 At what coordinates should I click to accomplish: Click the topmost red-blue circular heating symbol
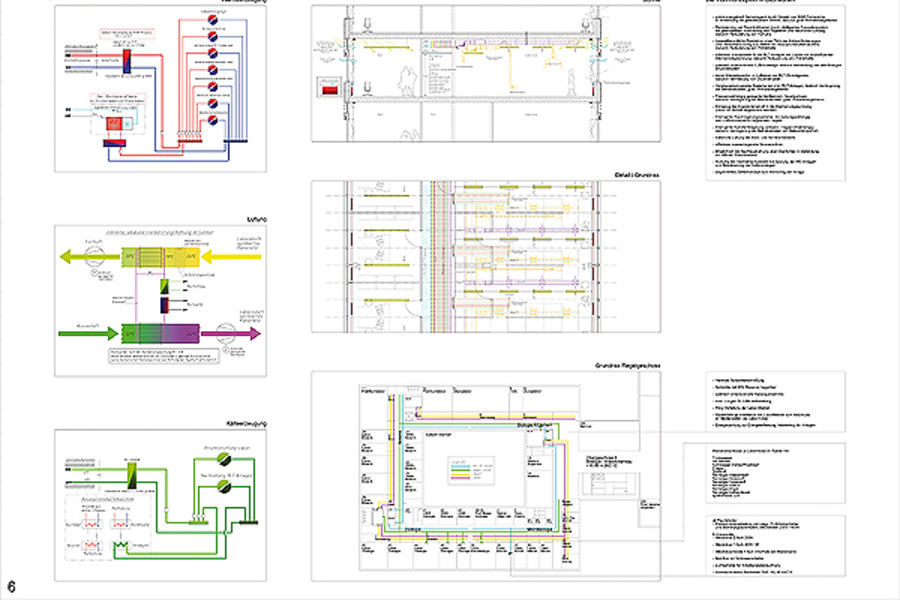(212, 20)
